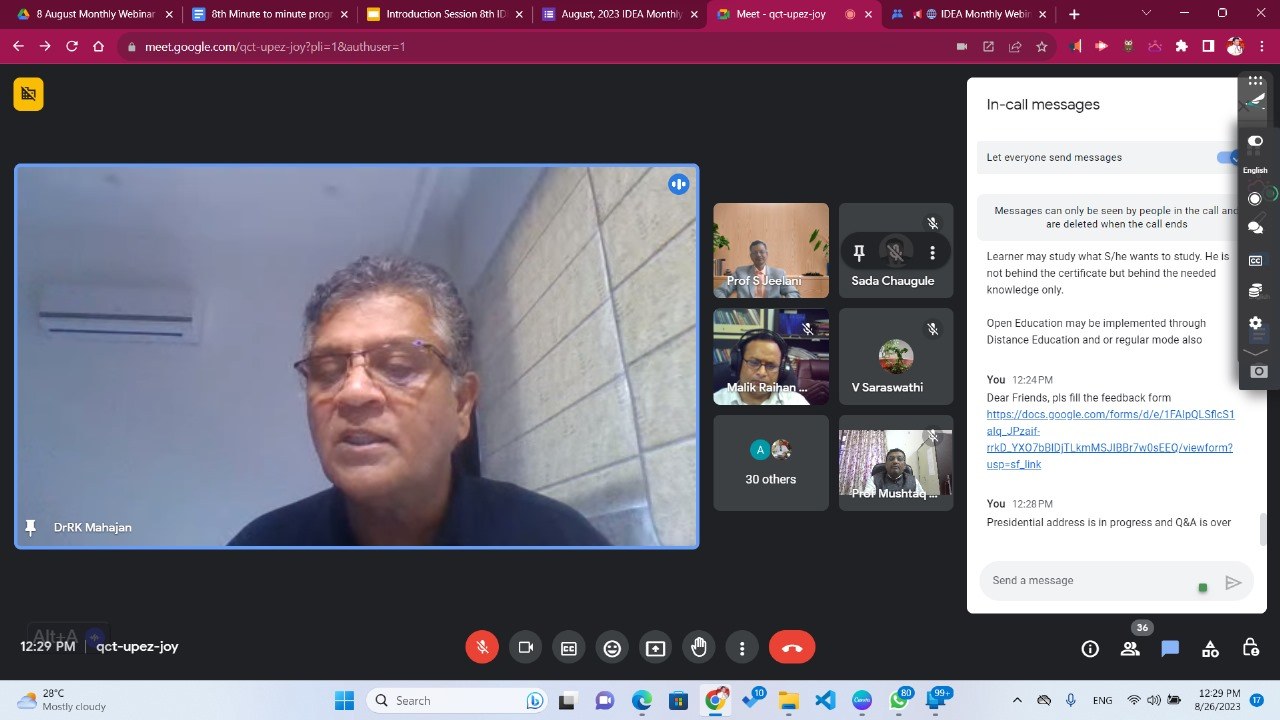The image size is (1280, 720).
Task: Show the people list icon
Action: point(1130,649)
